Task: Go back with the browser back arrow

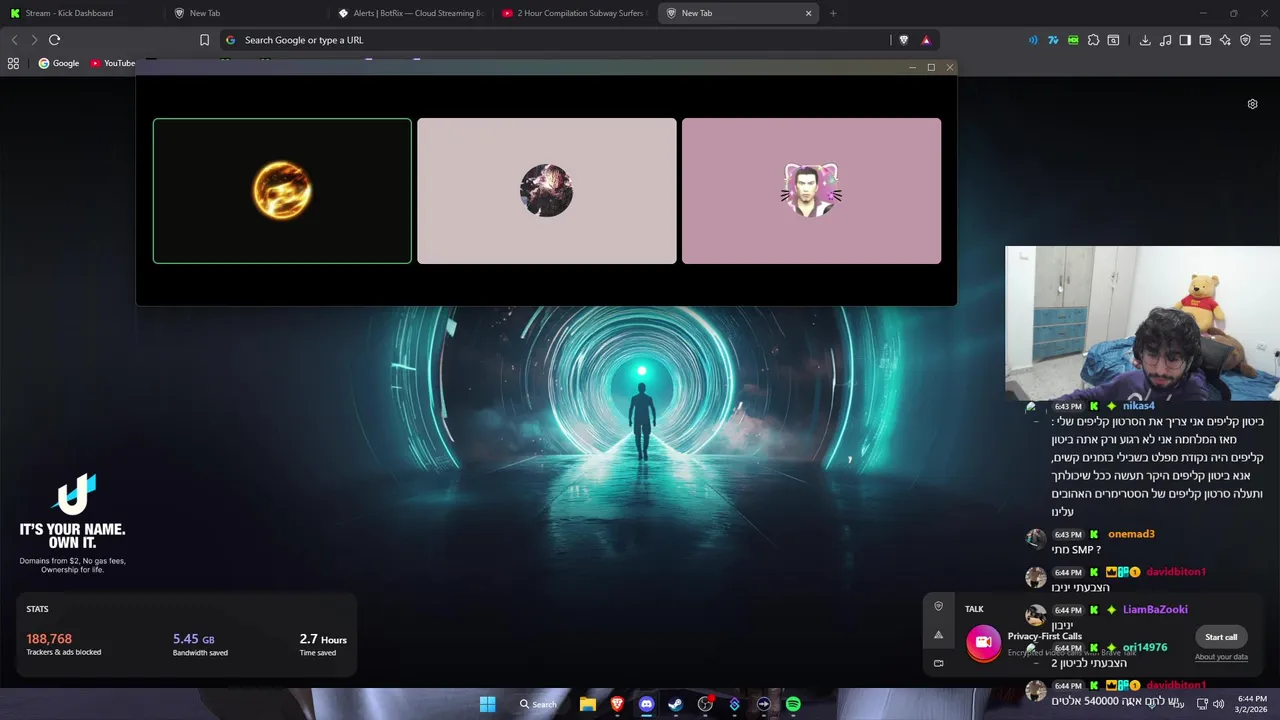Action: click(x=14, y=40)
